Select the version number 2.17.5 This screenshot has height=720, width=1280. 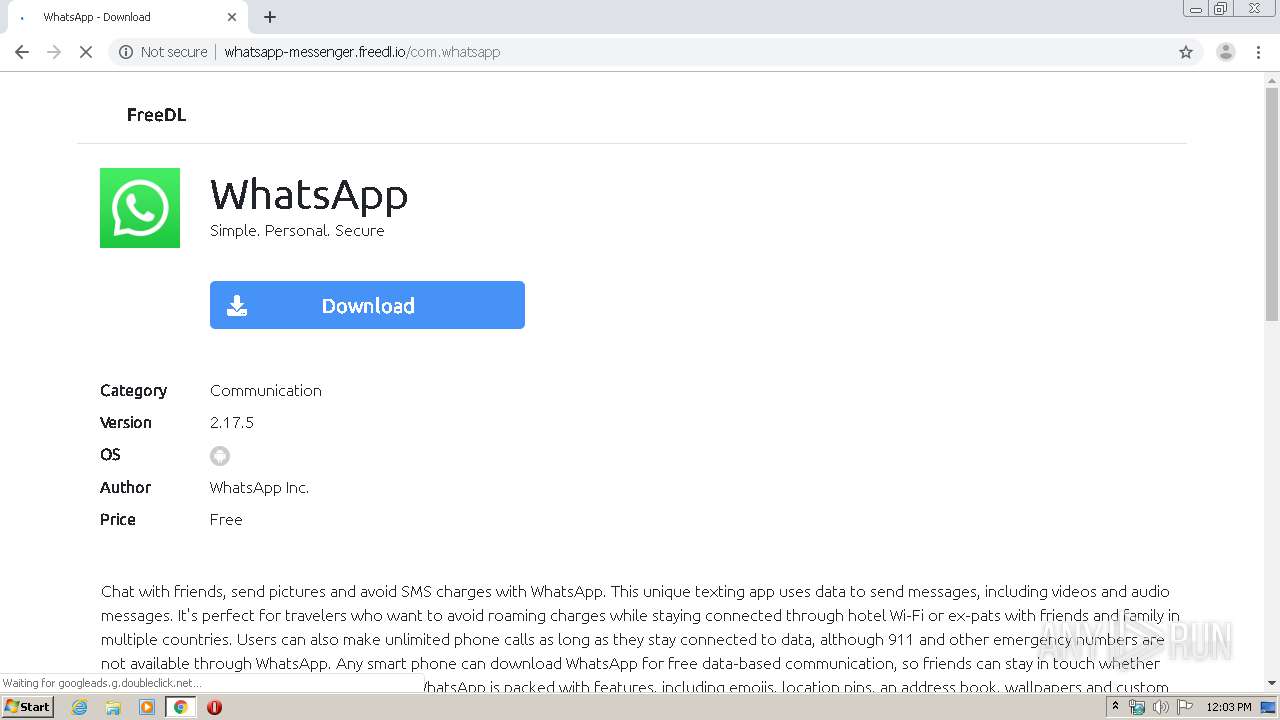232,422
